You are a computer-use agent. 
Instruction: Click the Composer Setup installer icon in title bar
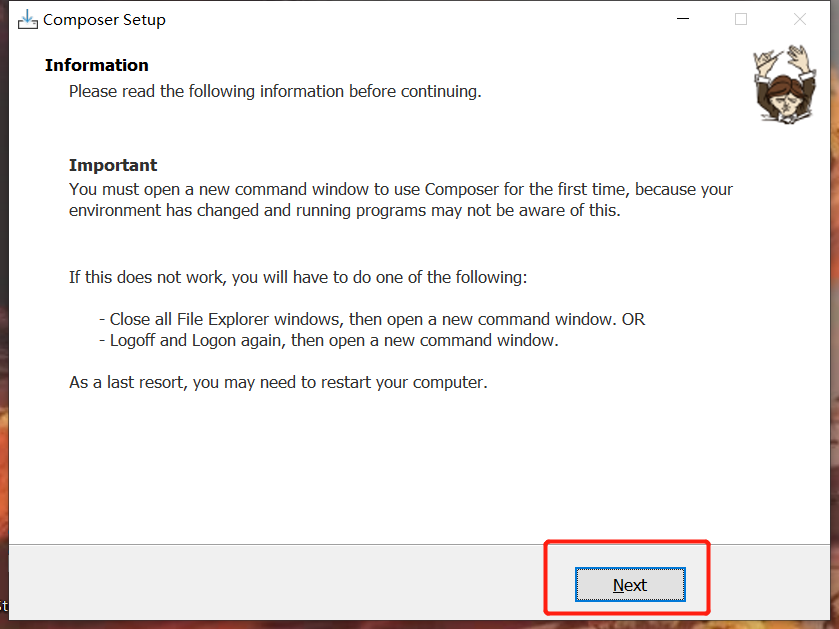(x=27, y=20)
